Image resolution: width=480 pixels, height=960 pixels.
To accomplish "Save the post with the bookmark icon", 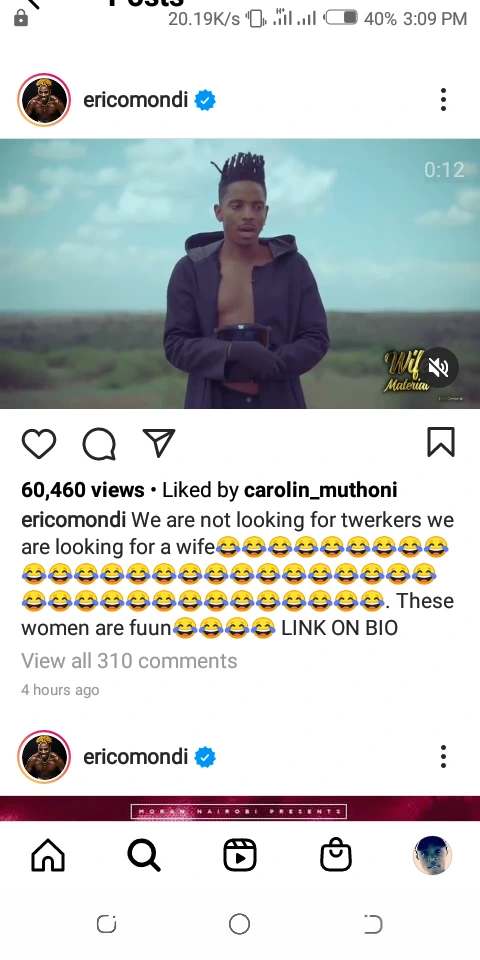I will coord(441,443).
